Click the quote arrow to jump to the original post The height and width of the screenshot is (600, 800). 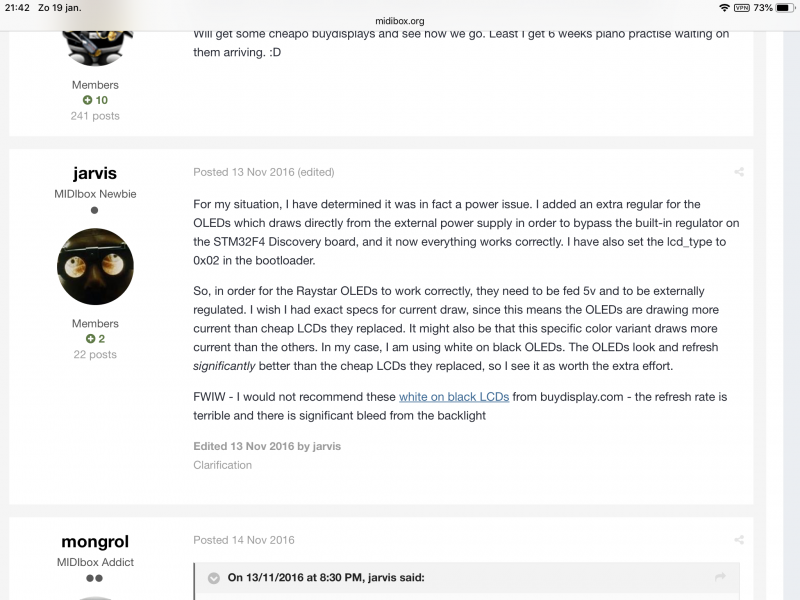pos(720,577)
